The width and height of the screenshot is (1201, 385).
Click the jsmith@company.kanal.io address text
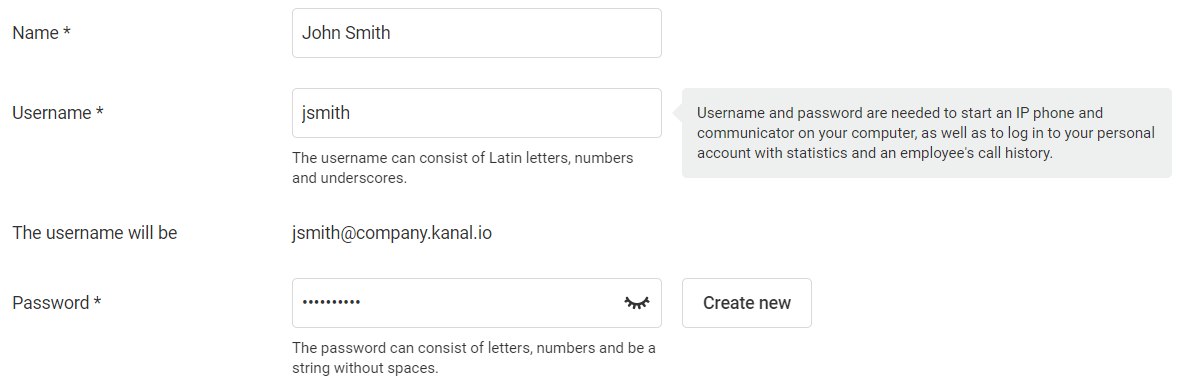(x=392, y=233)
